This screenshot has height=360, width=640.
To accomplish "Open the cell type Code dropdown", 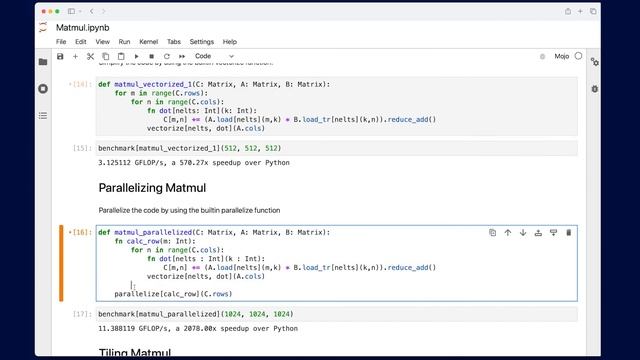I will point(214,56).
